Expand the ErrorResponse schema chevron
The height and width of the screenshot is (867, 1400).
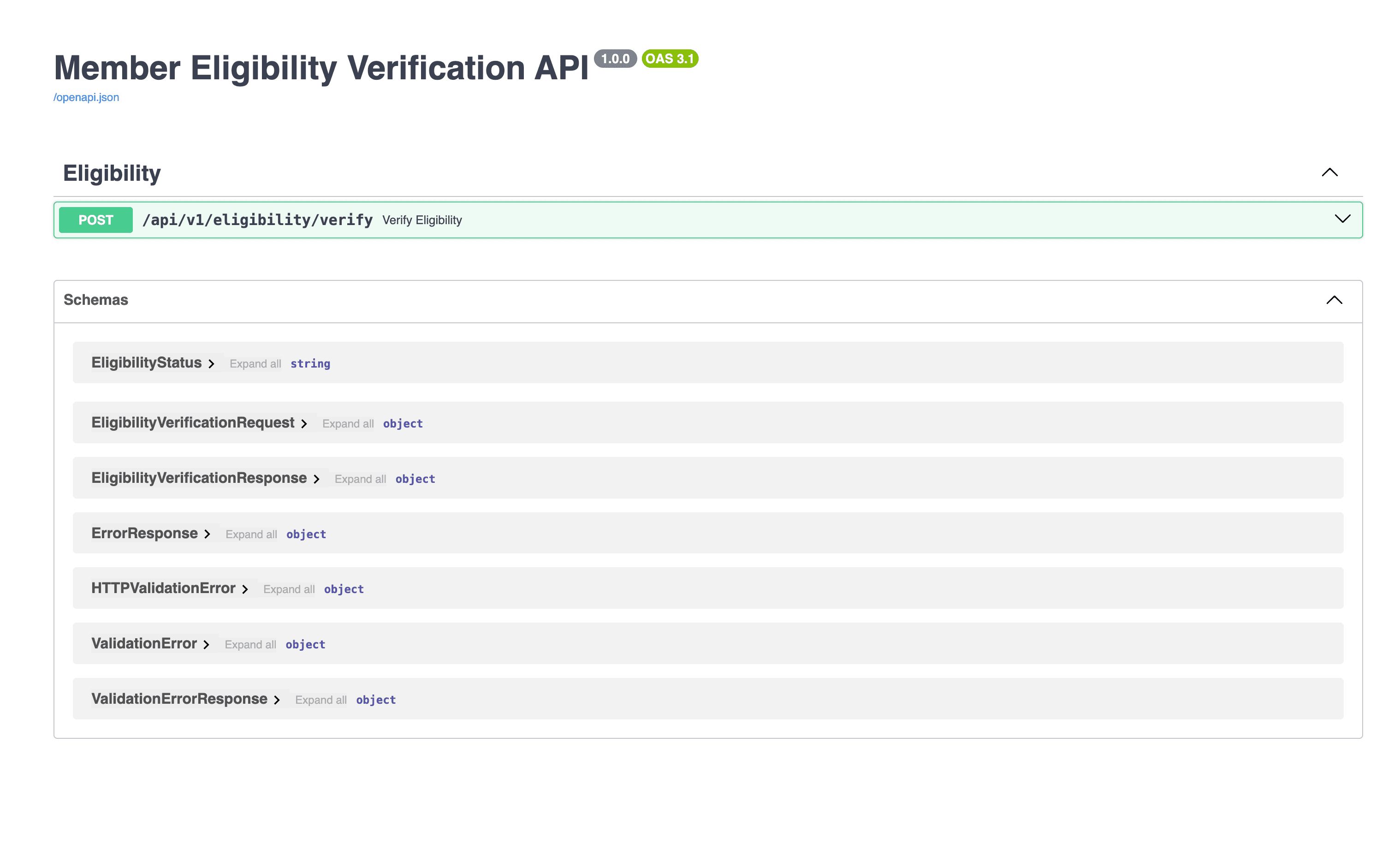click(x=207, y=534)
